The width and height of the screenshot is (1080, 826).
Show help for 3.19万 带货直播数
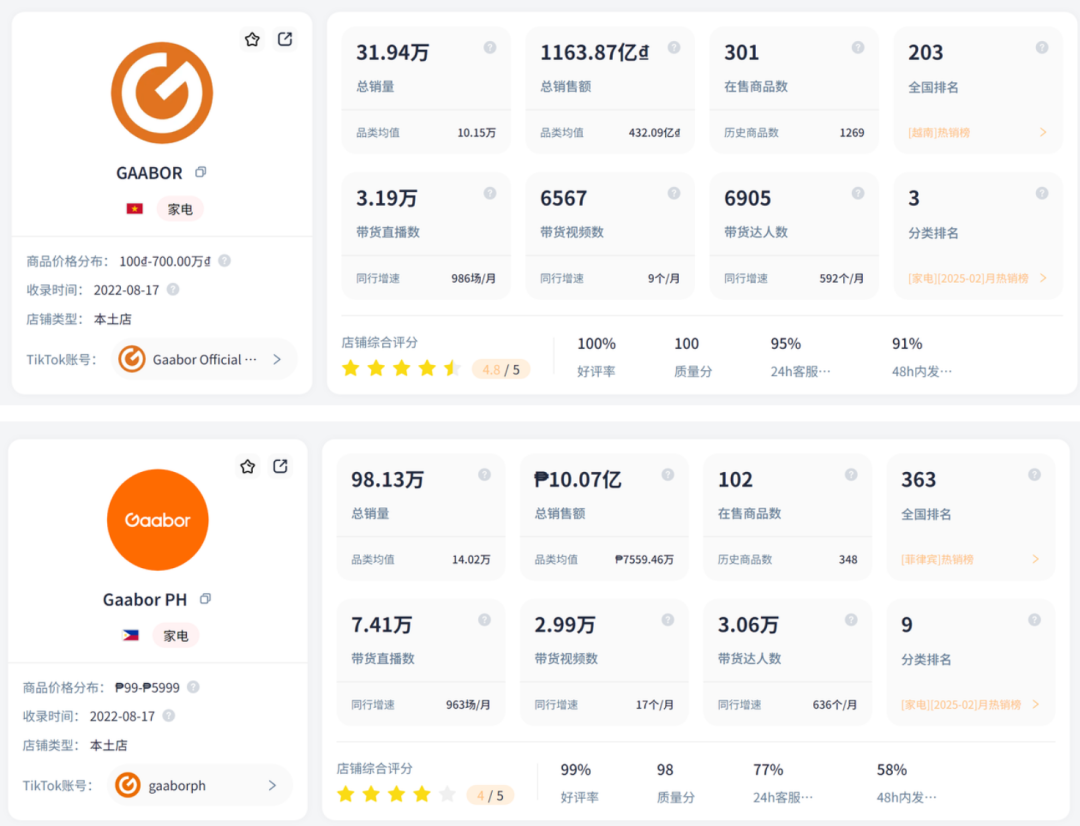pyautogui.click(x=490, y=194)
